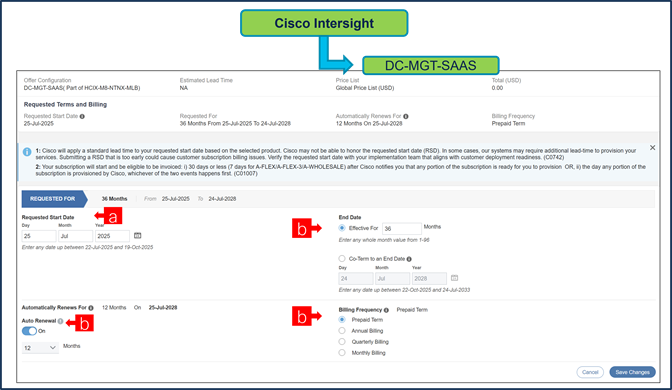Click 'DC-MGT-SAAS( Part of HCIX-M8-NTNX-MLB)' text

[x=82, y=88]
